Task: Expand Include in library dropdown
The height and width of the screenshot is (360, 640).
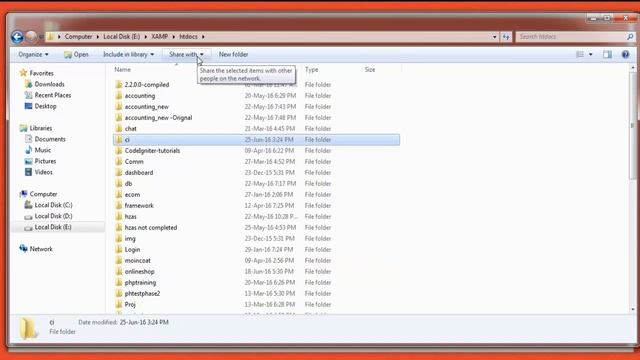Action: tap(129, 54)
